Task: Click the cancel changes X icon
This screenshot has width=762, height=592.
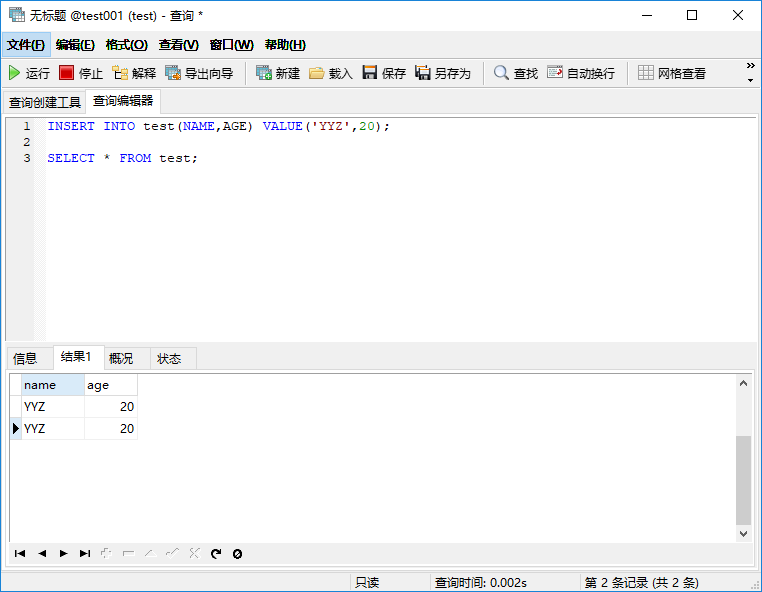Action: [x=194, y=553]
